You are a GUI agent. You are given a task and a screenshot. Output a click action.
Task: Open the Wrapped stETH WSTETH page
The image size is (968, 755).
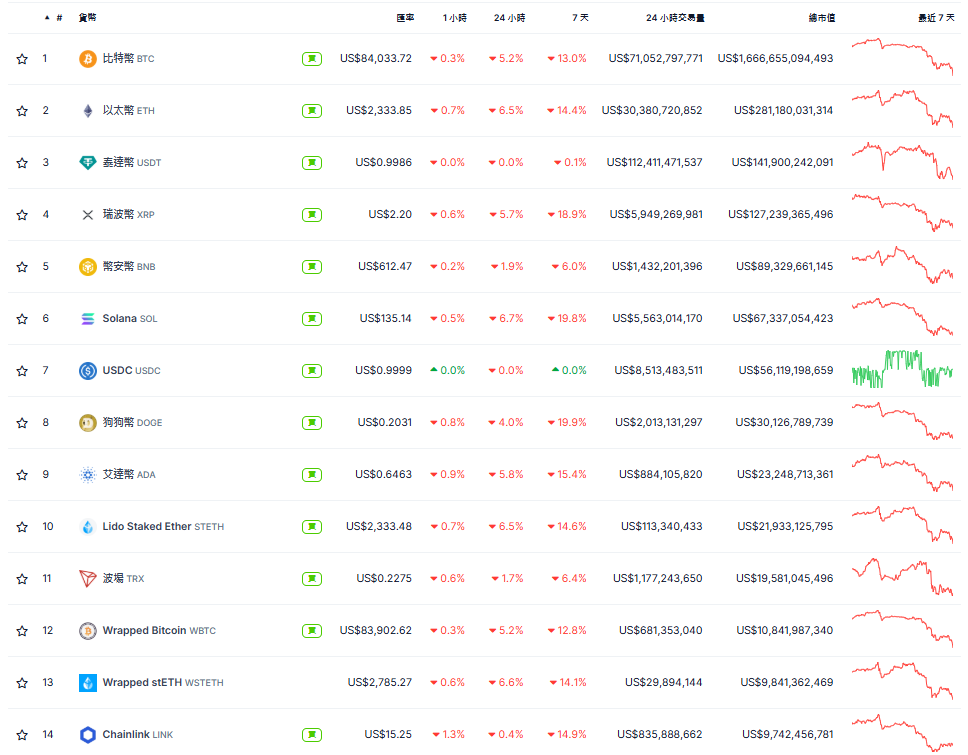point(163,683)
